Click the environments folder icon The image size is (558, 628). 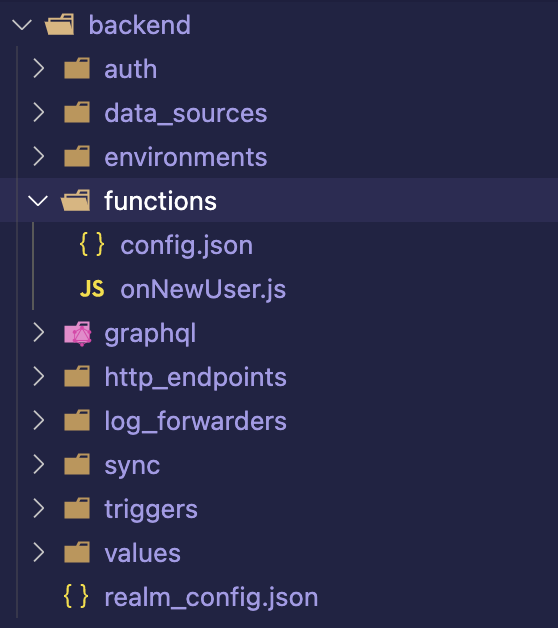click(77, 157)
